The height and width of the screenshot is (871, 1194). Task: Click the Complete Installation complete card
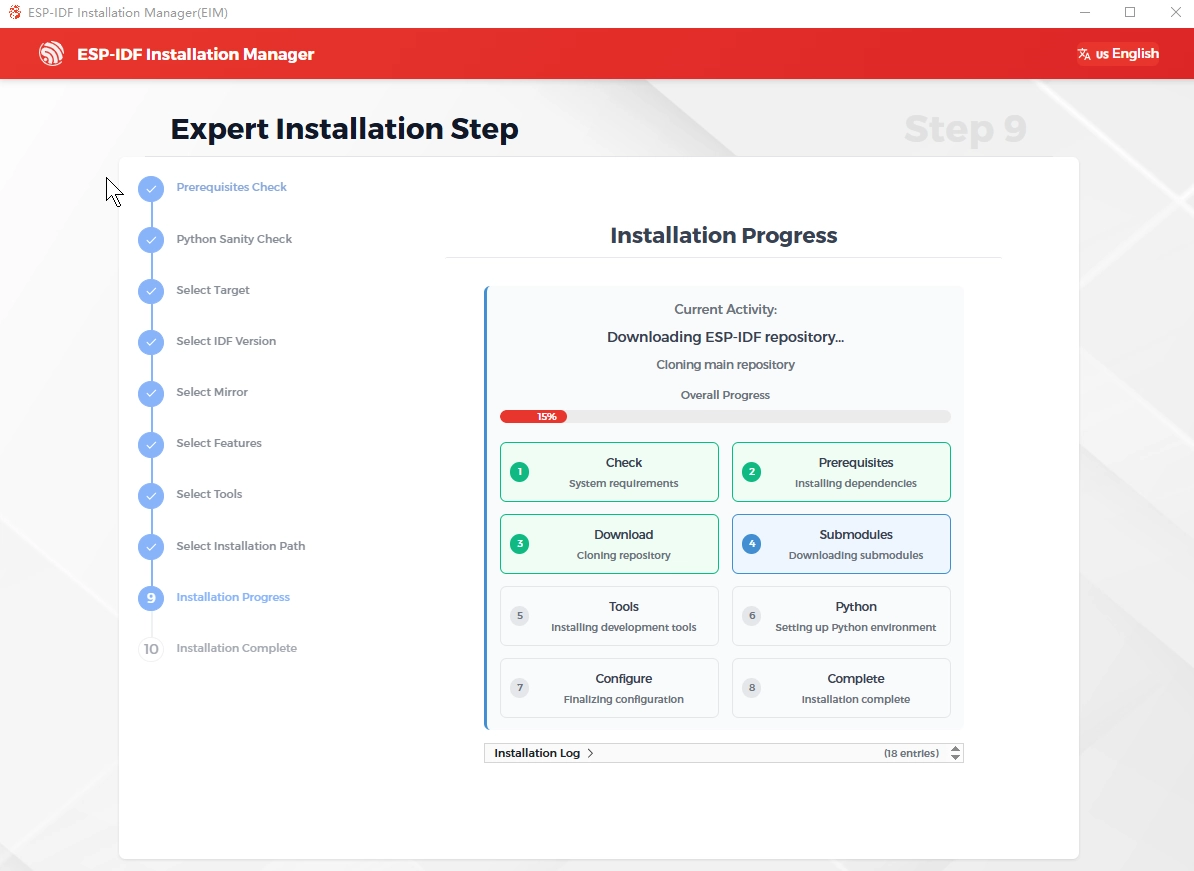point(841,688)
